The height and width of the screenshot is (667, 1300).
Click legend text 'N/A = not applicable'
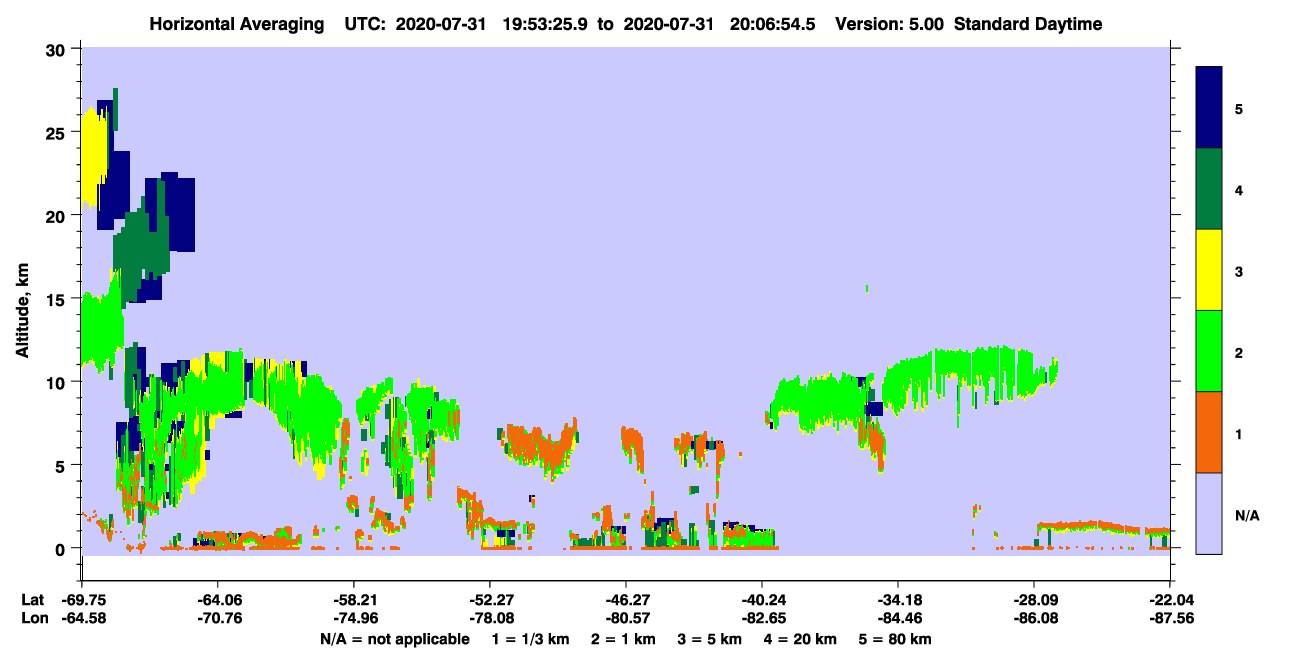[x=394, y=639]
